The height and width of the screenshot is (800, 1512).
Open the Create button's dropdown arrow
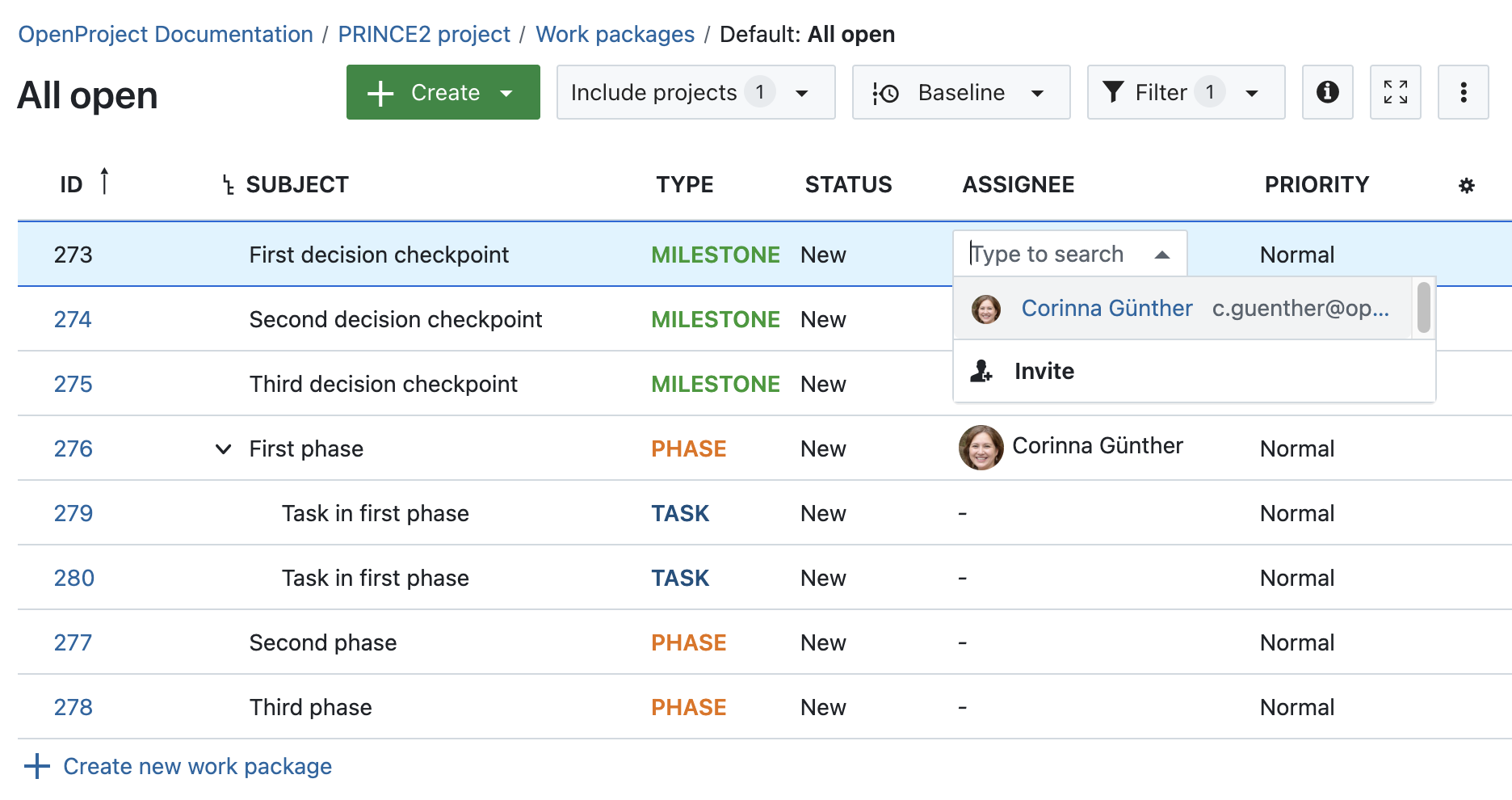tap(507, 92)
